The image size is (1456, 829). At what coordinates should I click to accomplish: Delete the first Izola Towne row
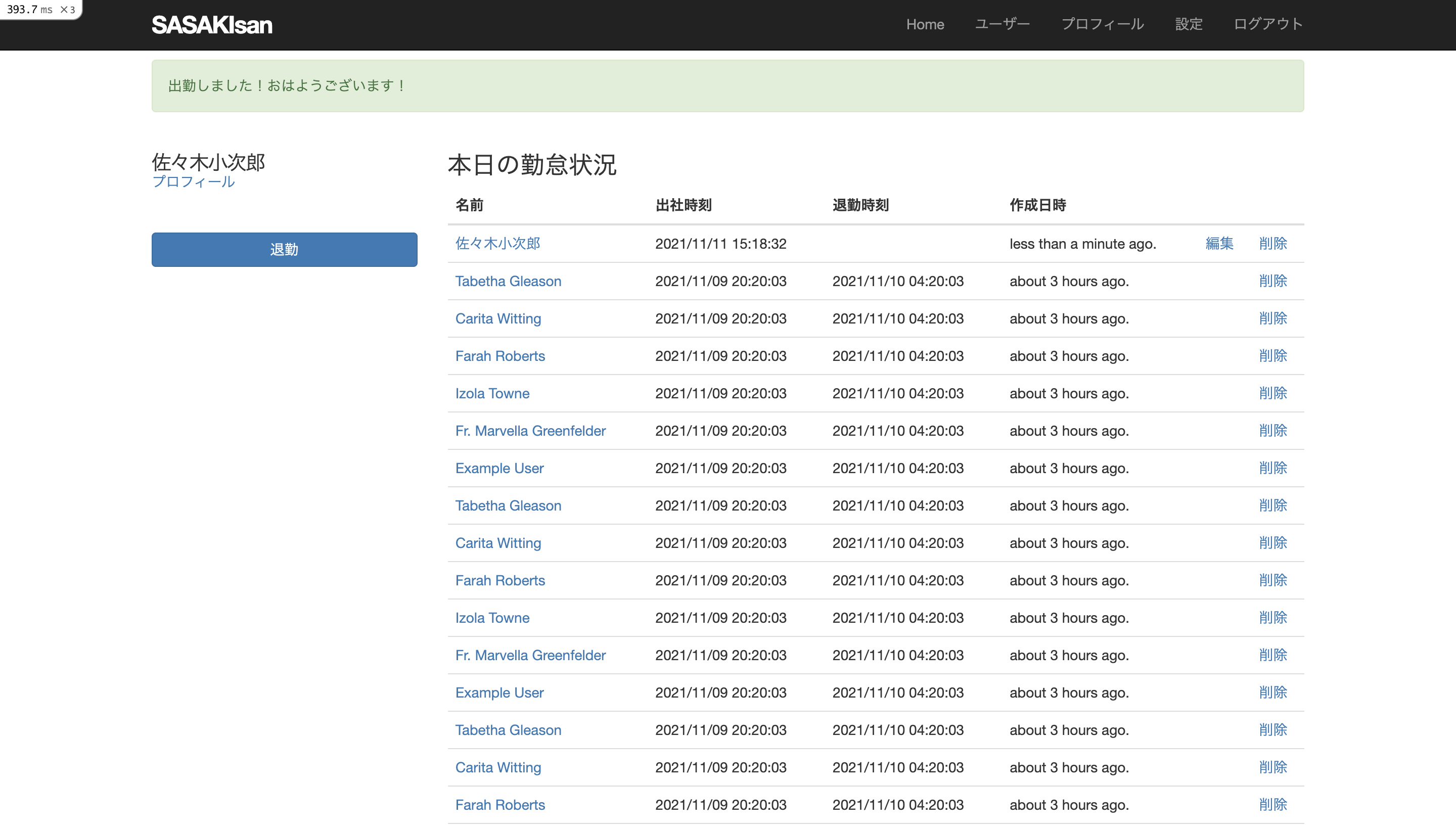[x=1272, y=393]
